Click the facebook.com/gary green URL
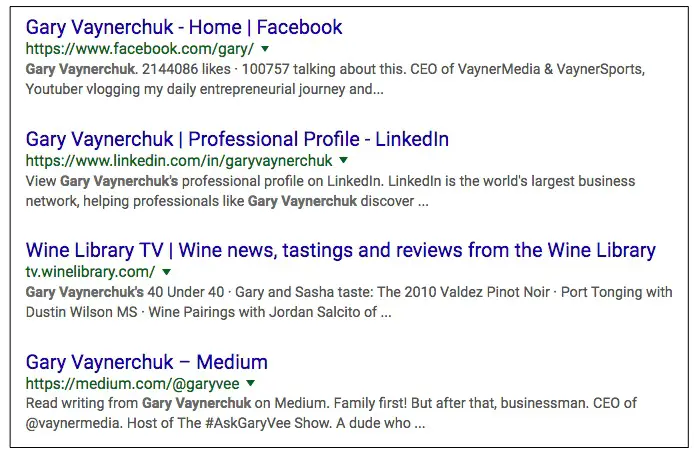This screenshot has height=452, width=694. (140, 49)
